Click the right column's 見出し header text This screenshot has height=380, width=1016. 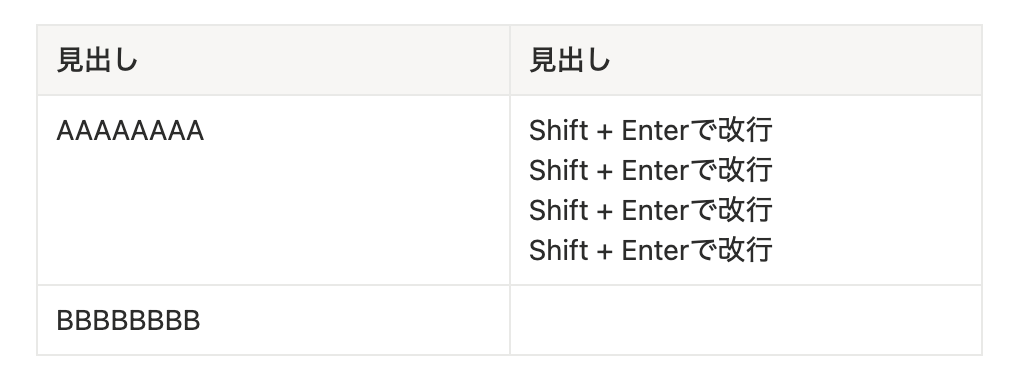pos(570,61)
